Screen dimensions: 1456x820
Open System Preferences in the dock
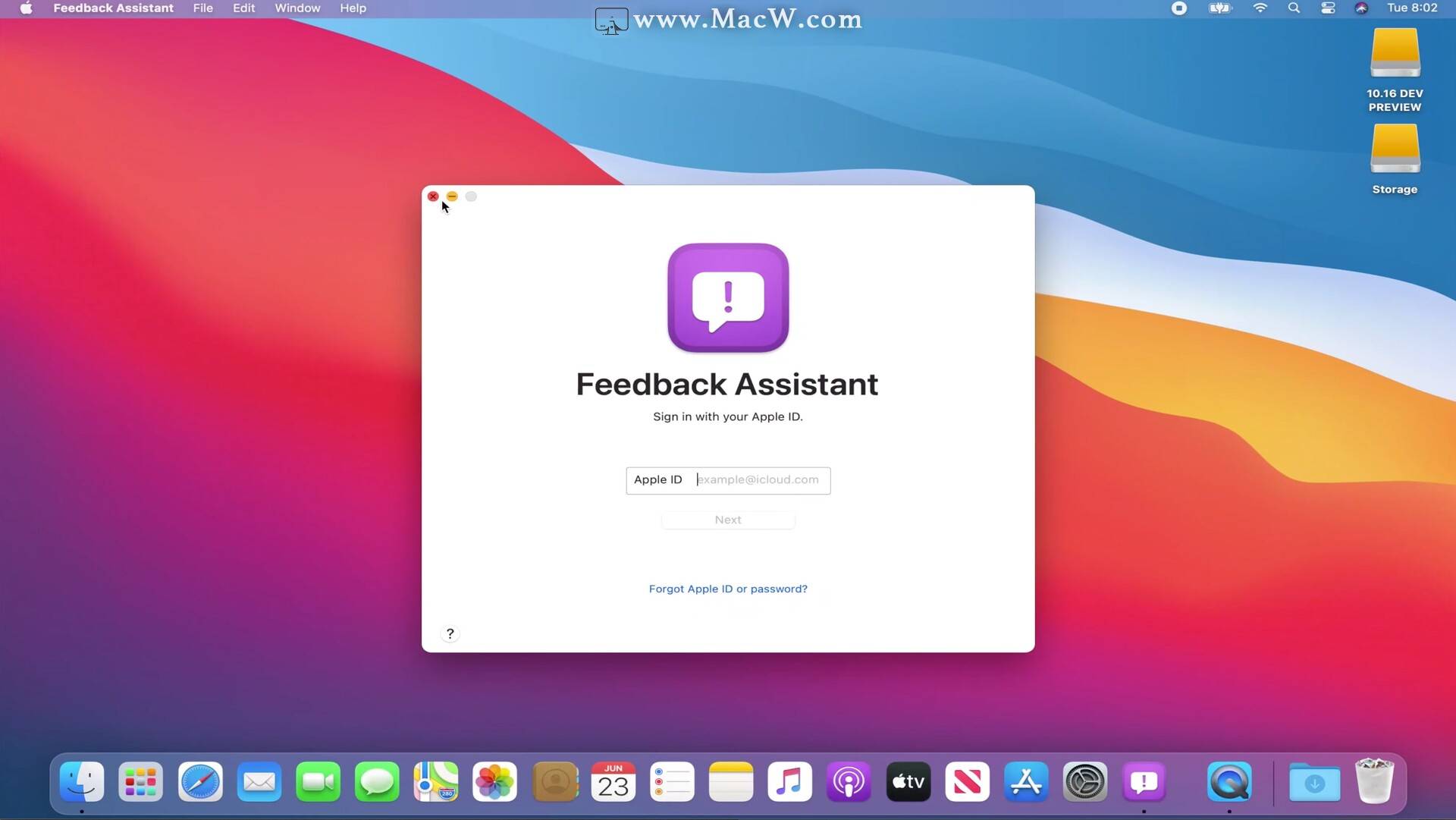point(1085,782)
